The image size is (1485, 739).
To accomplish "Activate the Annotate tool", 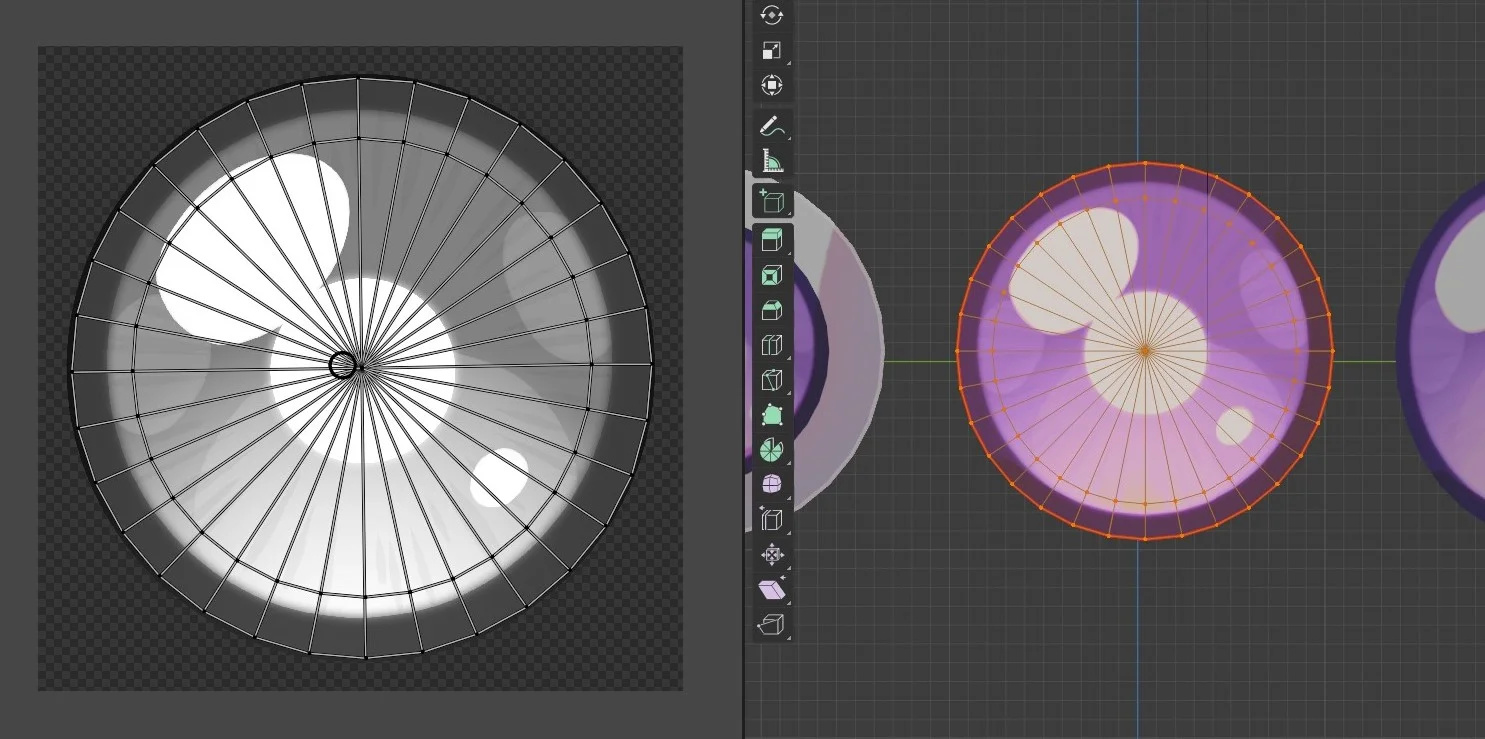I will pyautogui.click(x=770, y=125).
